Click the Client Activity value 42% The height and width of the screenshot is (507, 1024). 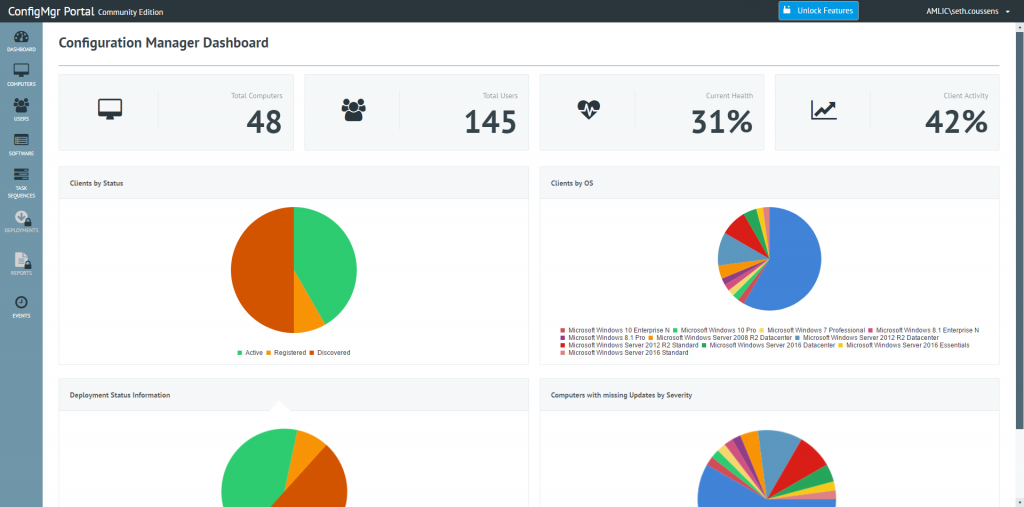[x=956, y=122]
